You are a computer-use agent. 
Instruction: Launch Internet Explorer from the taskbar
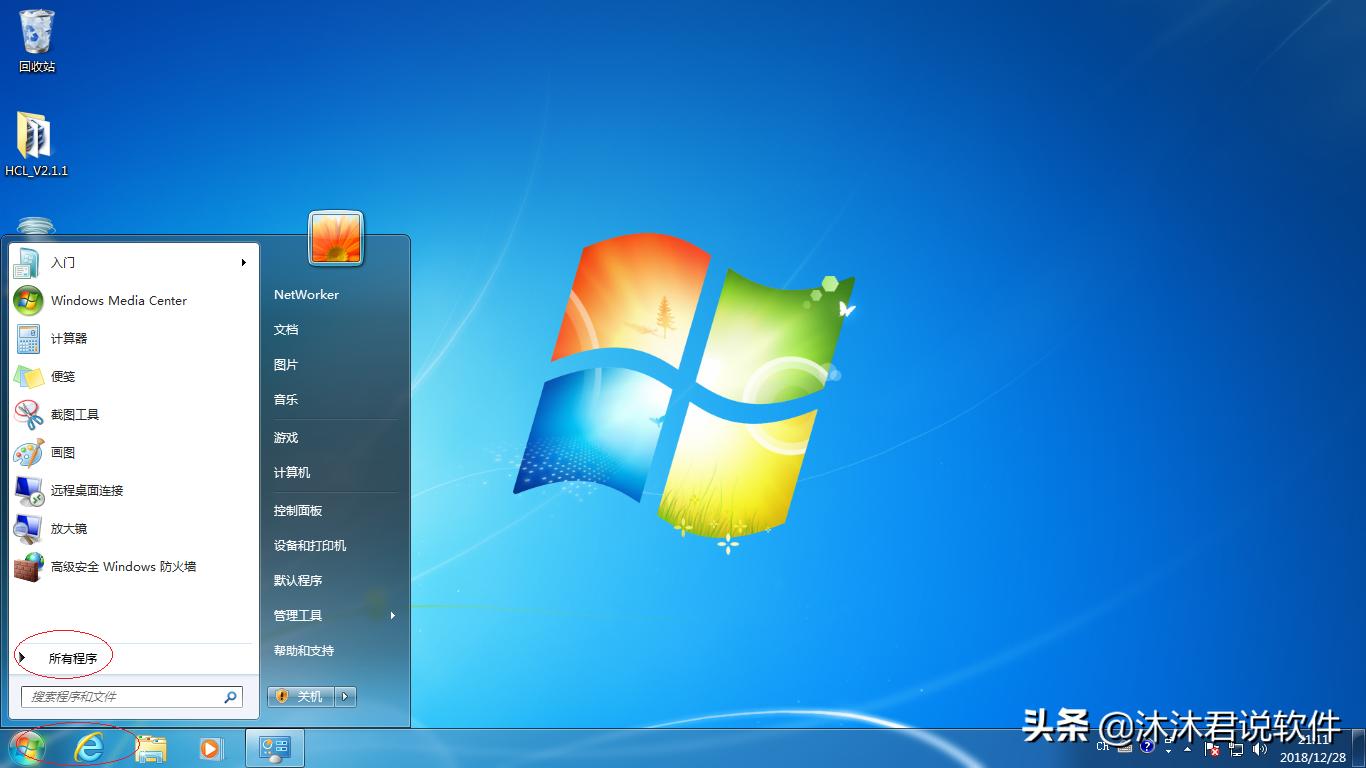pyautogui.click(x=88, y=747)
